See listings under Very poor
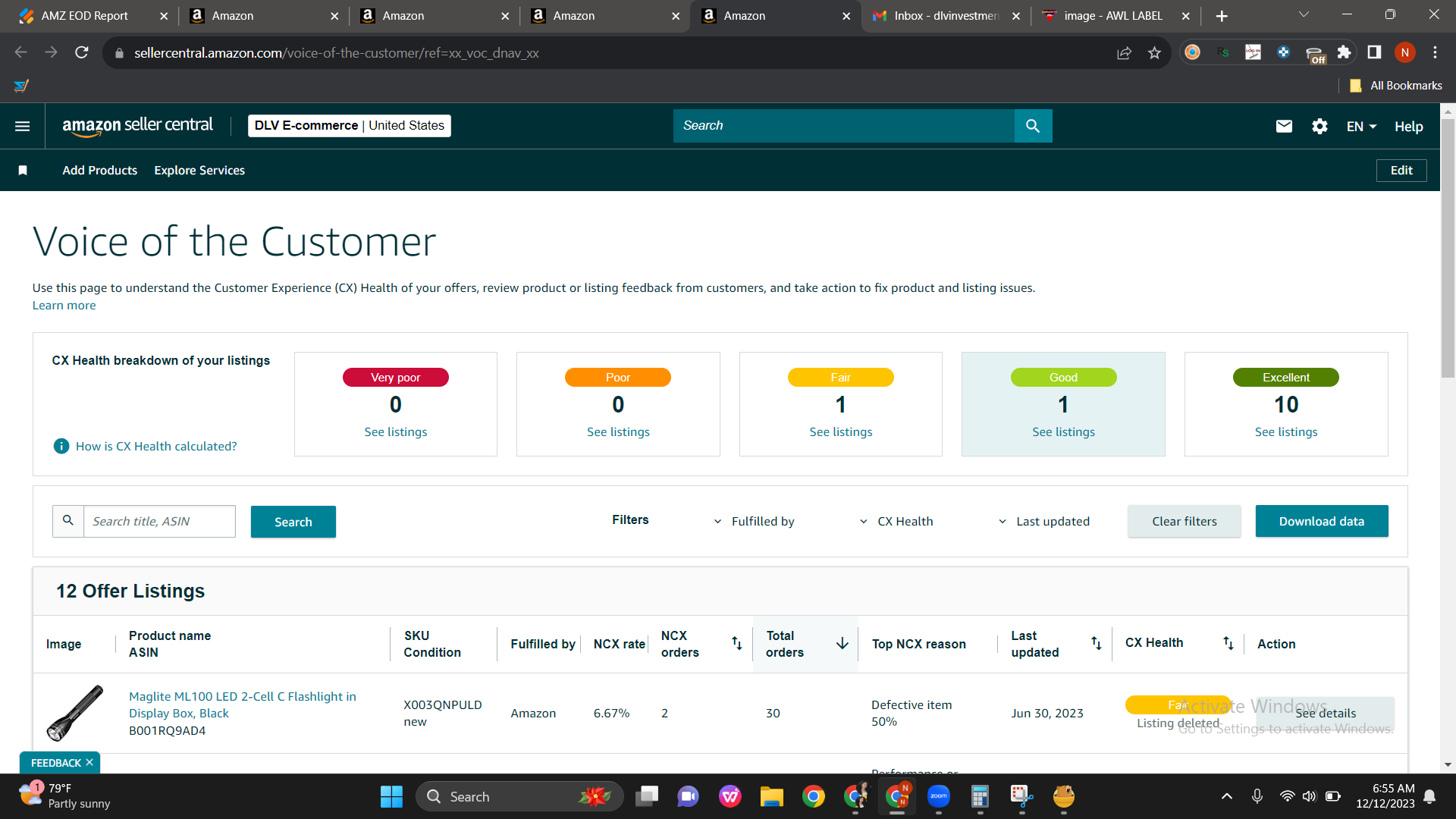Viewport: 1456px width, 819px height. pyautogui.click(x=396, y=432)
